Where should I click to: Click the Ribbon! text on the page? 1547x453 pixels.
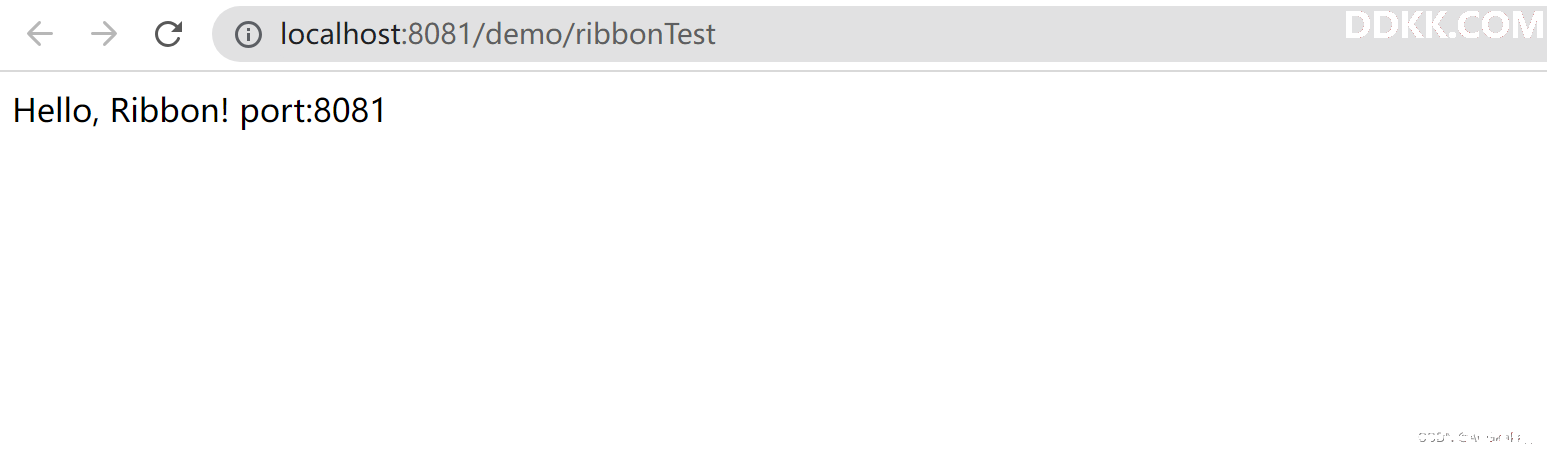(x=170, y=110)
